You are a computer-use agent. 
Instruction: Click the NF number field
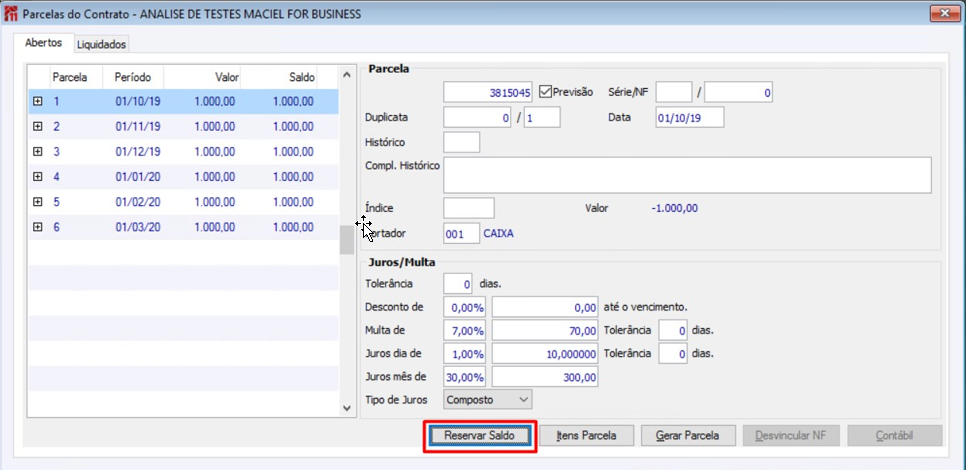[739, 93]
